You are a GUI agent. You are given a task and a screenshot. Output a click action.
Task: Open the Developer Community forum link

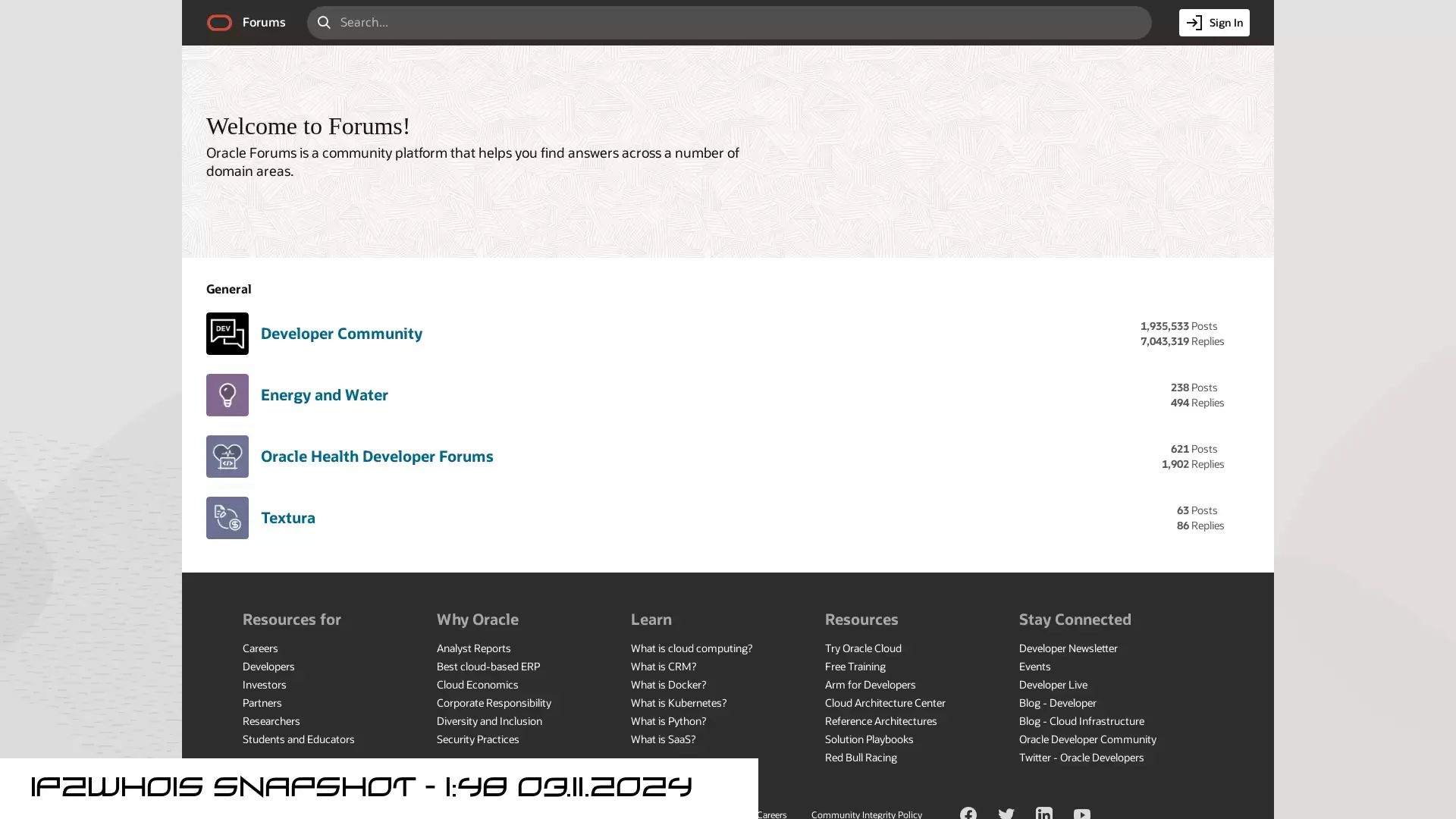(342, 333)
